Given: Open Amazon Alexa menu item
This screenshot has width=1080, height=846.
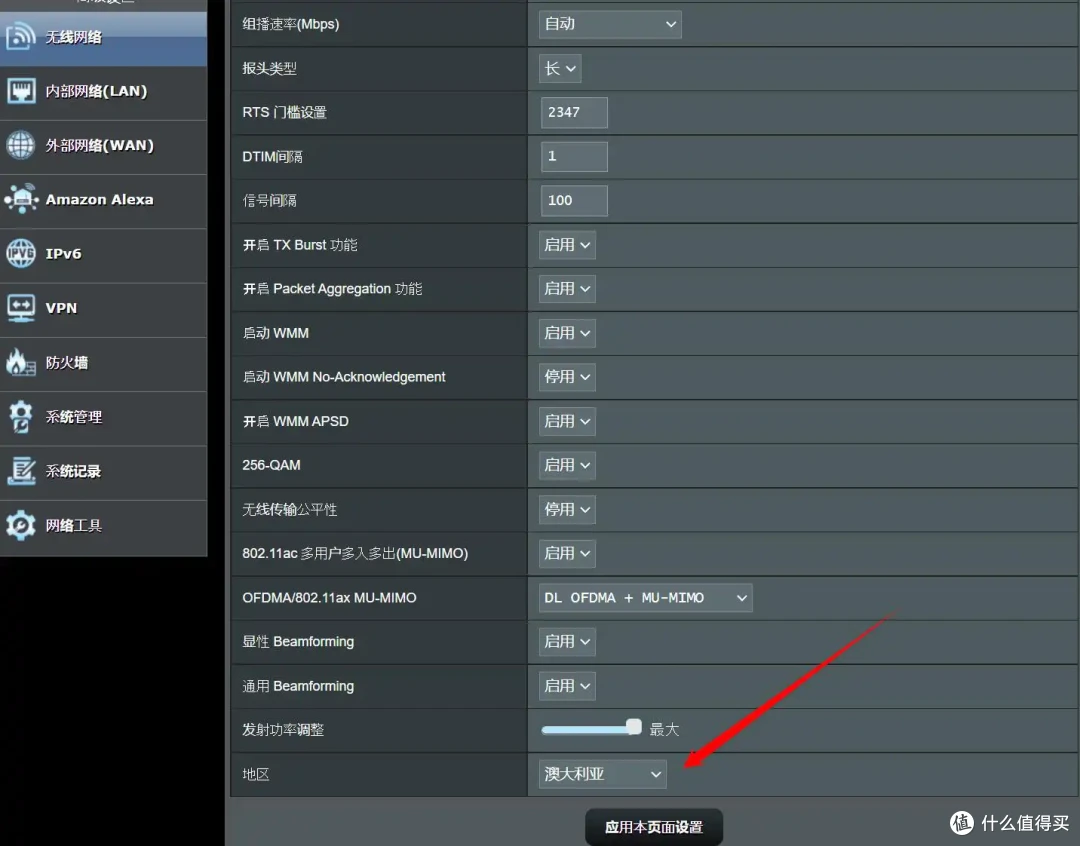Looking at the screenshot, I should coord(103,201).
